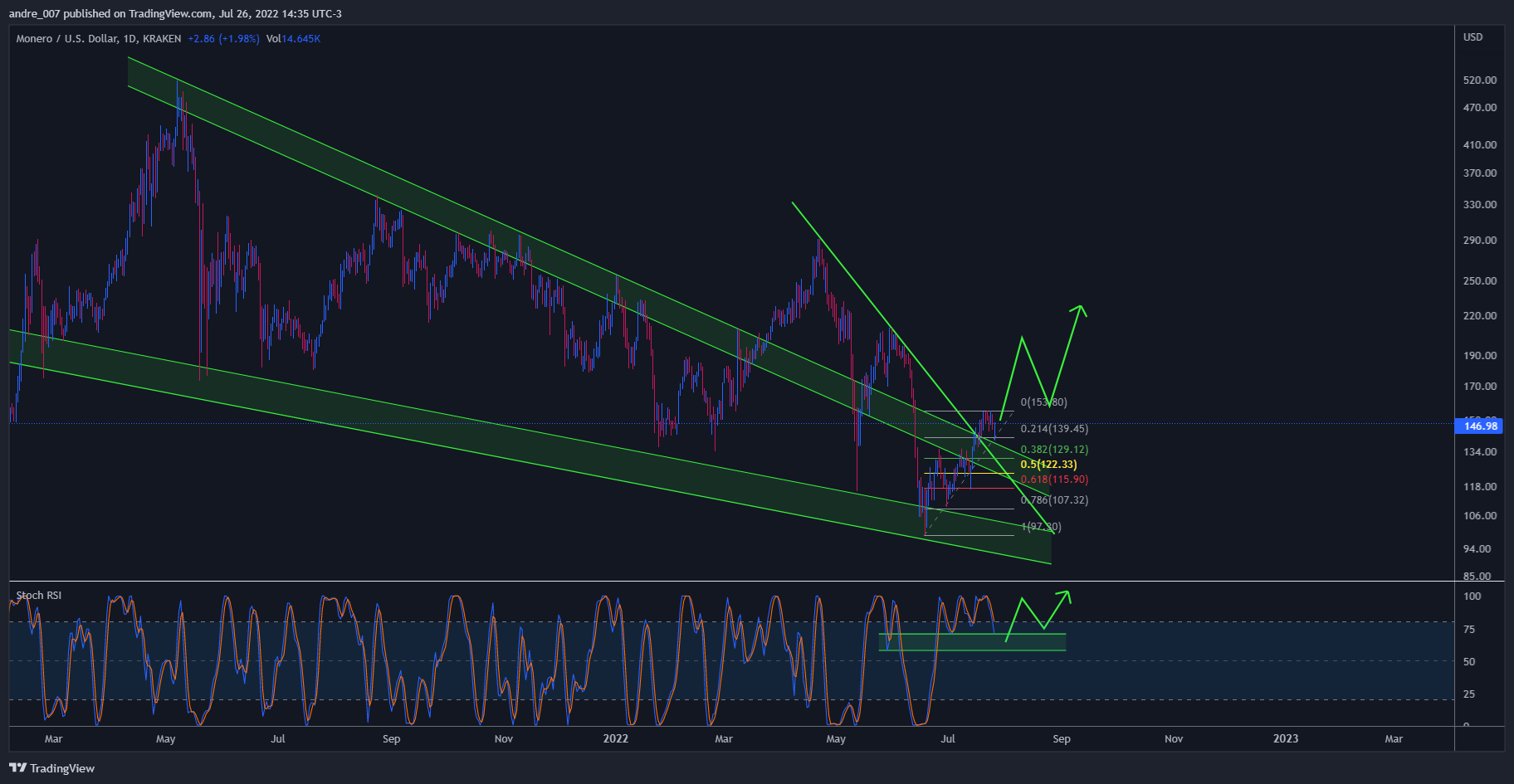Click the Nov label just before 2022
The image size is (1514, 784).
coord(504,739)
